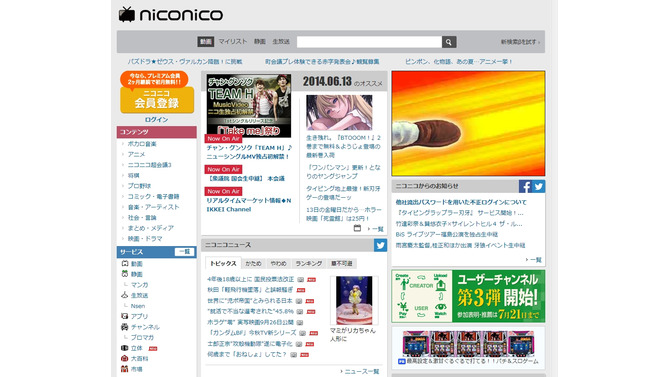Click the ログイン link

click(156, 120)
